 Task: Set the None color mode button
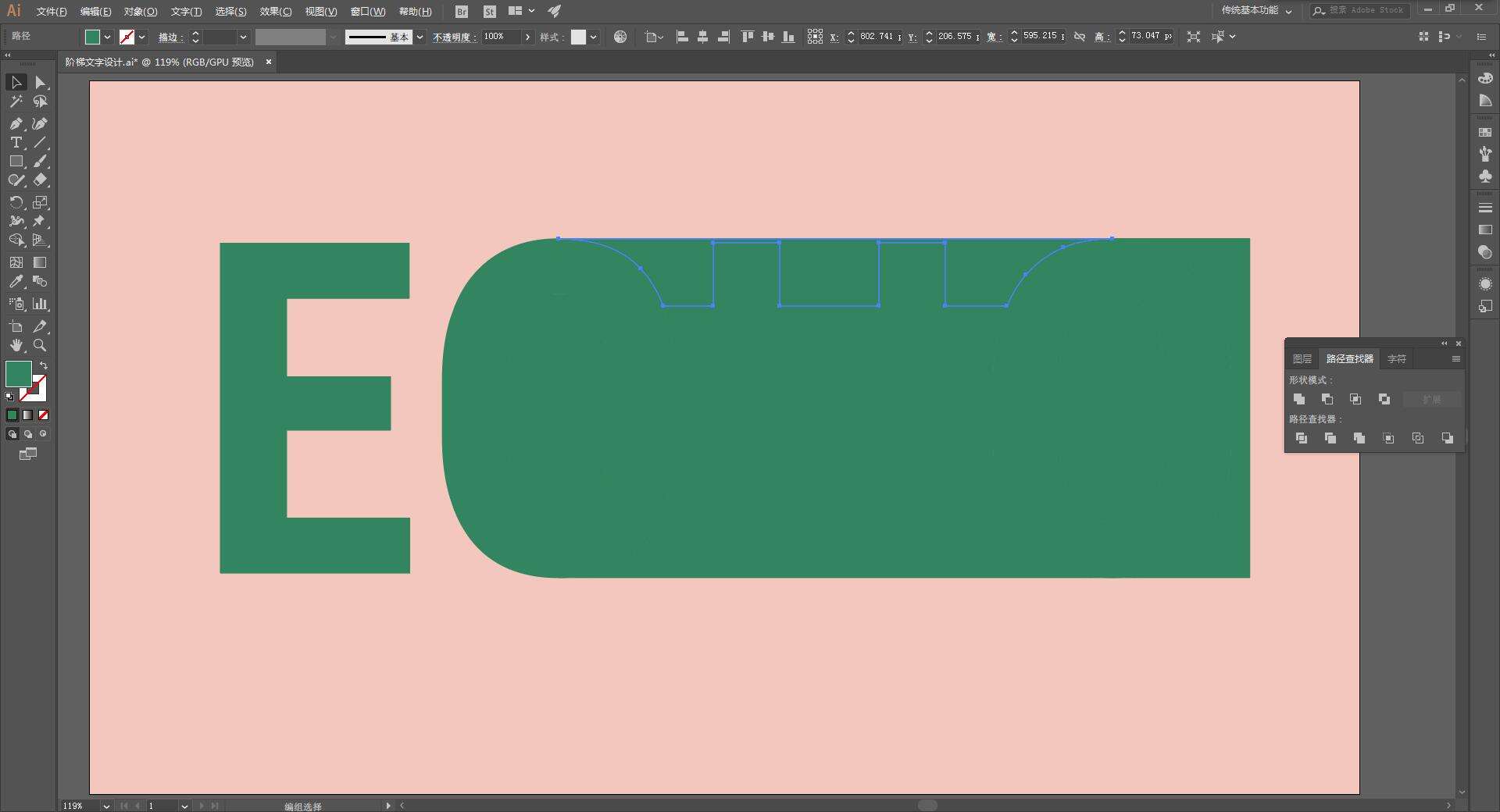[44, 415]
